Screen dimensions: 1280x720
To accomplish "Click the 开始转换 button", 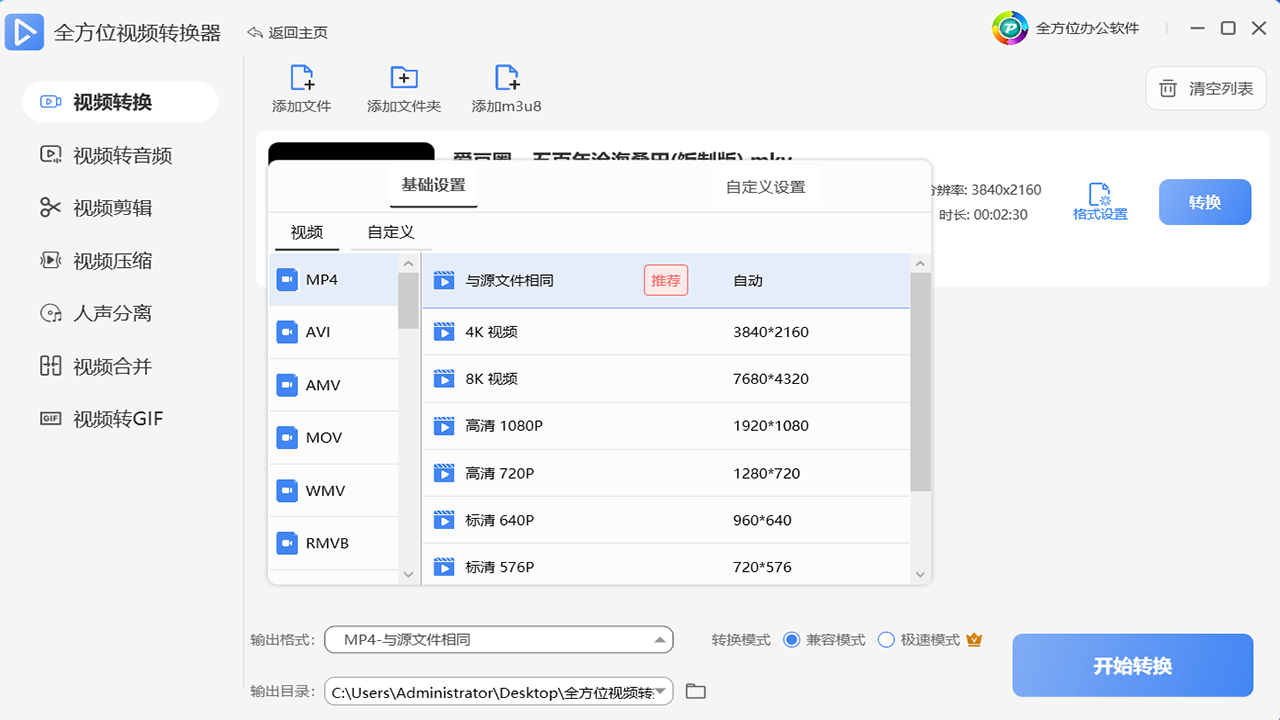I will (1132, 665).
